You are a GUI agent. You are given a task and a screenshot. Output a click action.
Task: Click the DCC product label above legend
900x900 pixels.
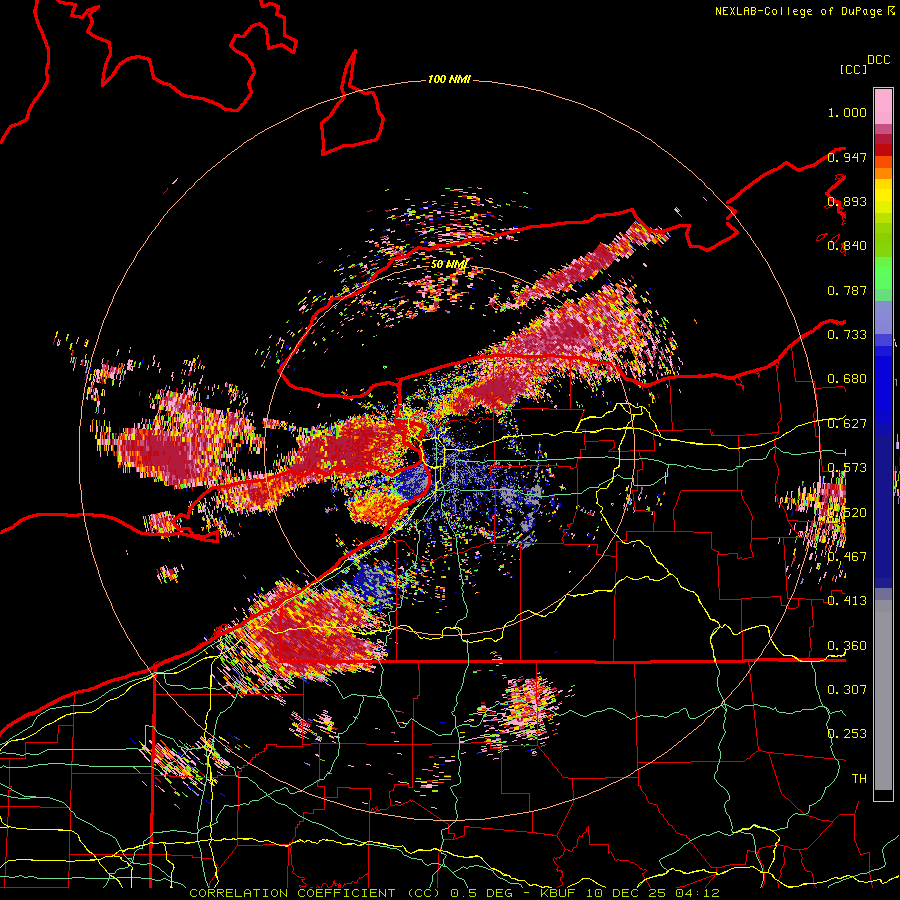tap(878, 60)
